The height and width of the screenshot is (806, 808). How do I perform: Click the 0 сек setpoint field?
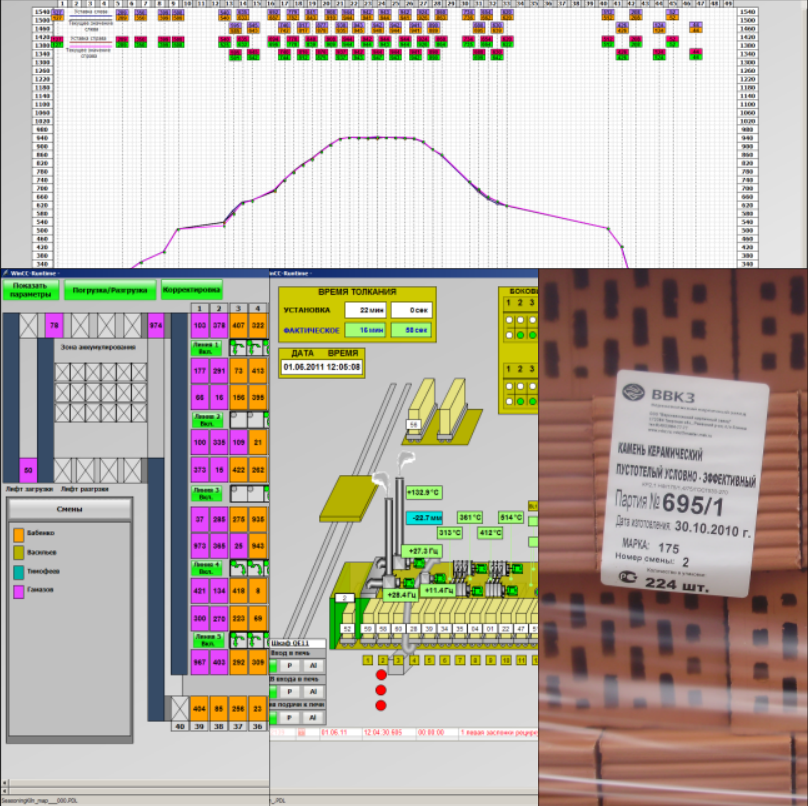(x=411, y=310)
